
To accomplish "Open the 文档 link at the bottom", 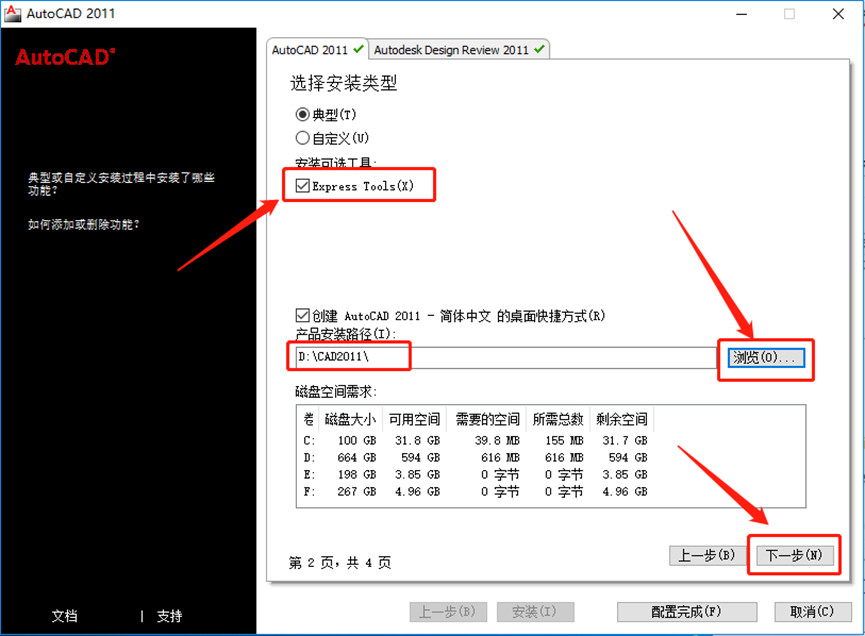I will (x=64, y=616).
